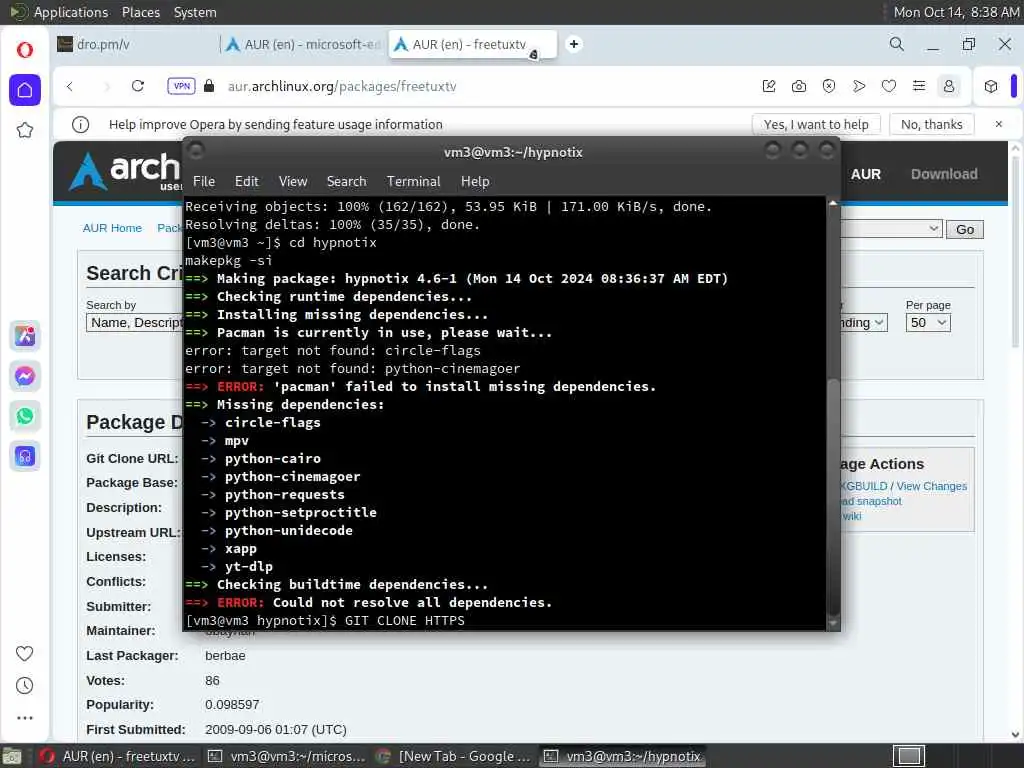Image resolution: width=1024 pixels, height=768 pixels.
Task: Open the bookmarks star icon in sidebar
Action: tap(25, 130)
